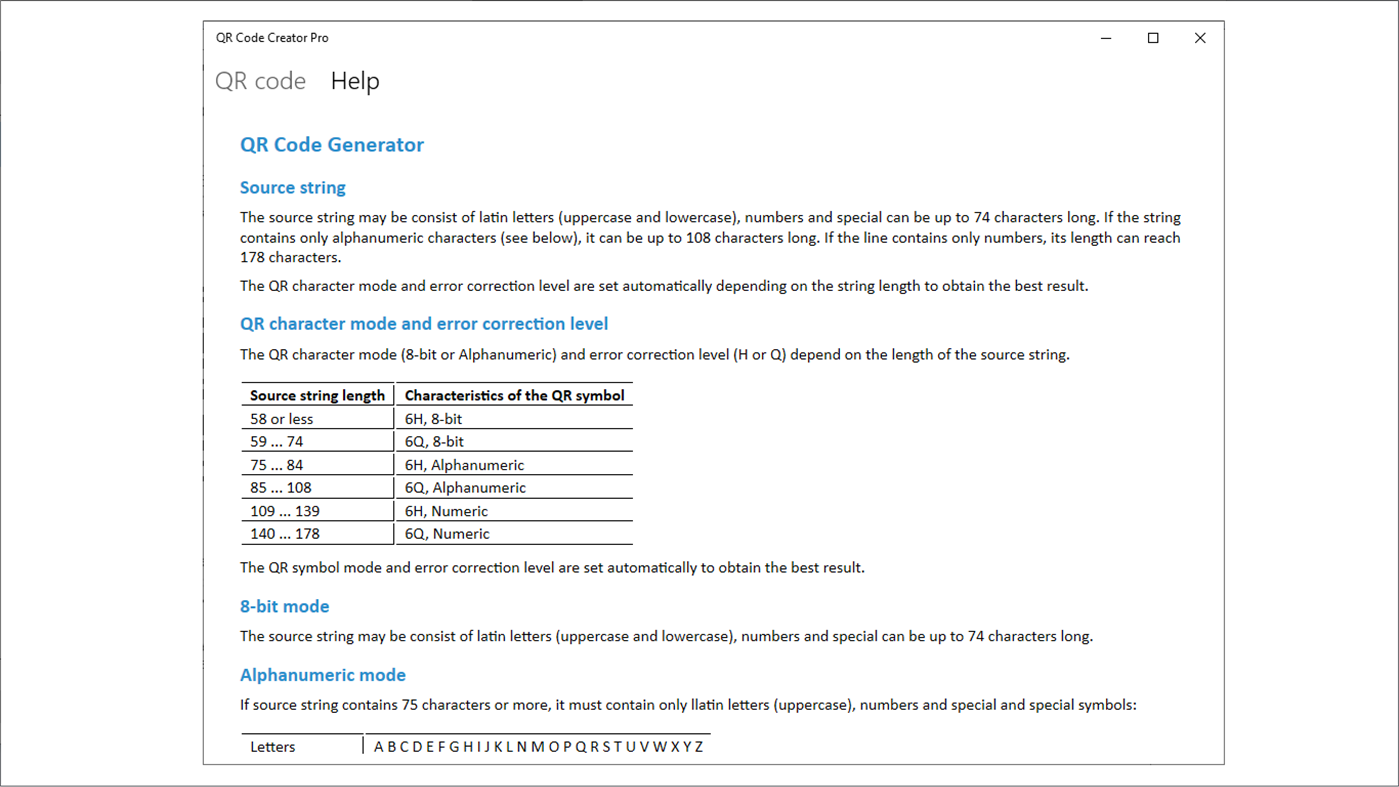Click the QR Code Generator heading
The width and height of the screenshot is (1399, 787).
(x=332, y=144)
